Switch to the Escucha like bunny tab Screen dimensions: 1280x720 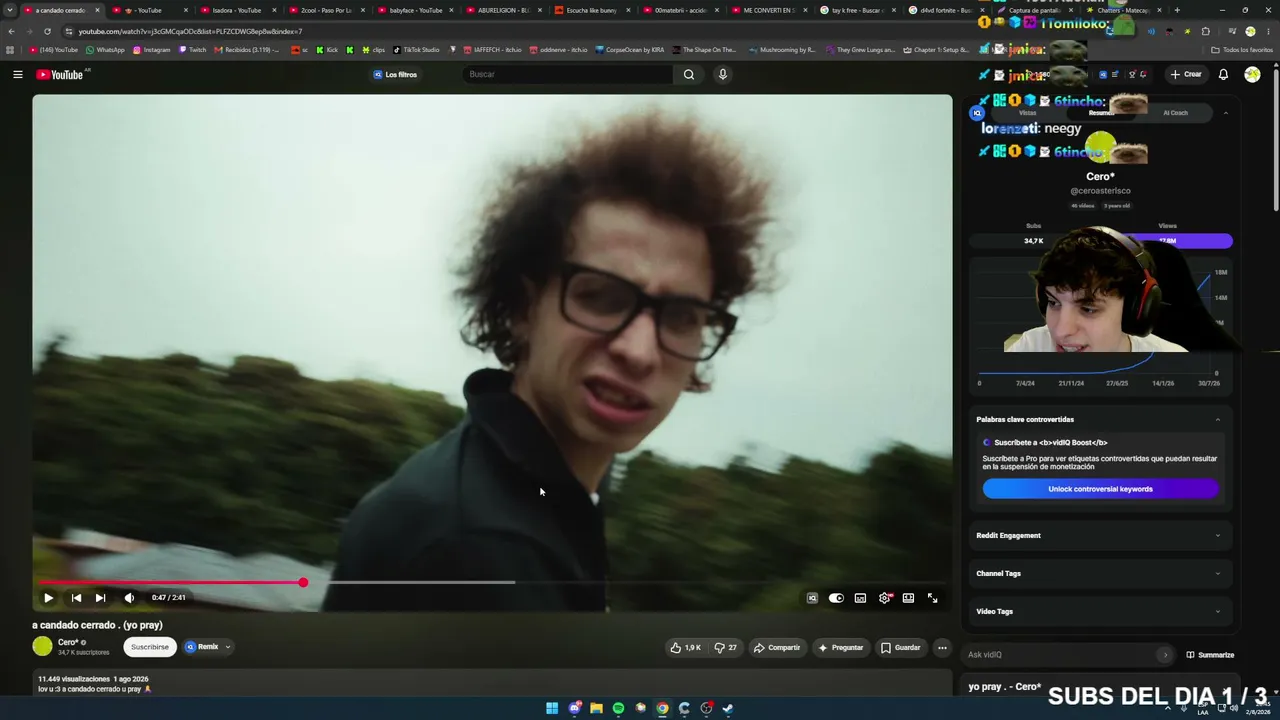point(590,10)
